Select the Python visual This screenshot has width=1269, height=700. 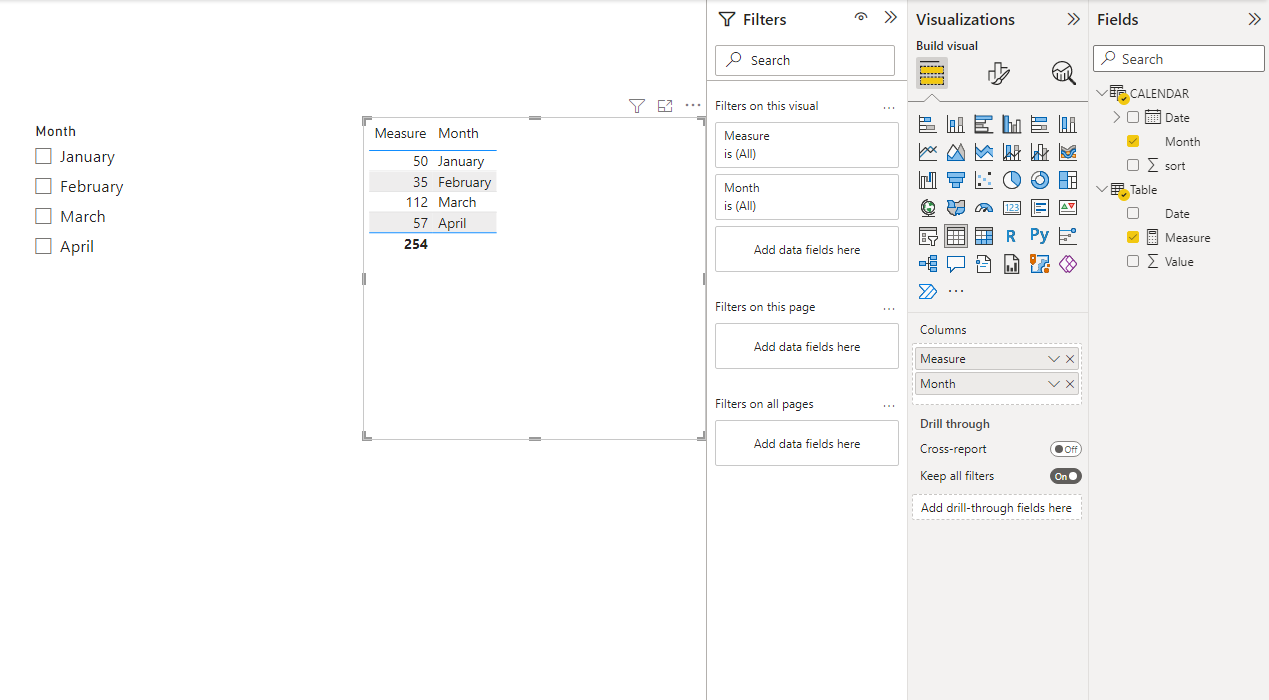[1040, 236]
